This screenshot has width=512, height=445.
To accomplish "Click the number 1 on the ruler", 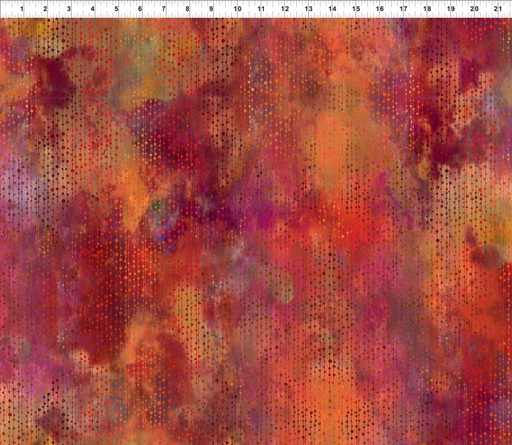I will tap(22, 9).
